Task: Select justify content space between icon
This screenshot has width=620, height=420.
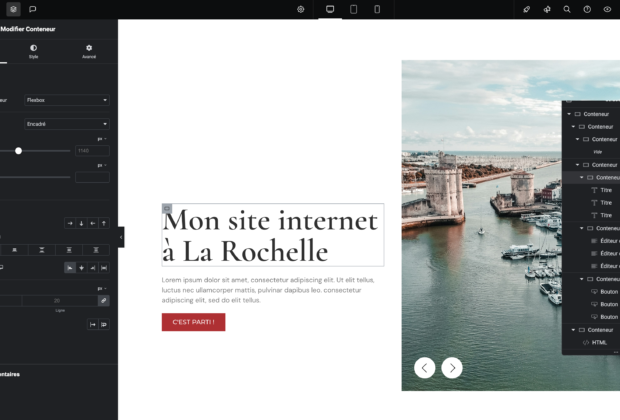Action: [42, 250]
